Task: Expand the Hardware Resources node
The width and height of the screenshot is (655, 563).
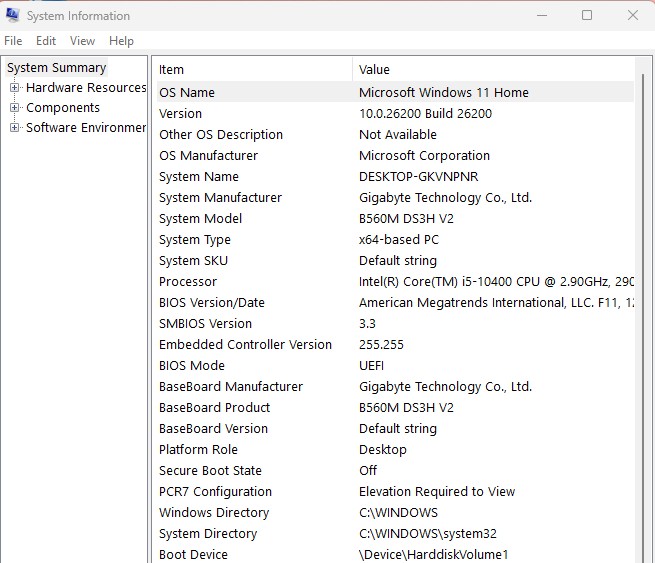Action: (14, 88)
